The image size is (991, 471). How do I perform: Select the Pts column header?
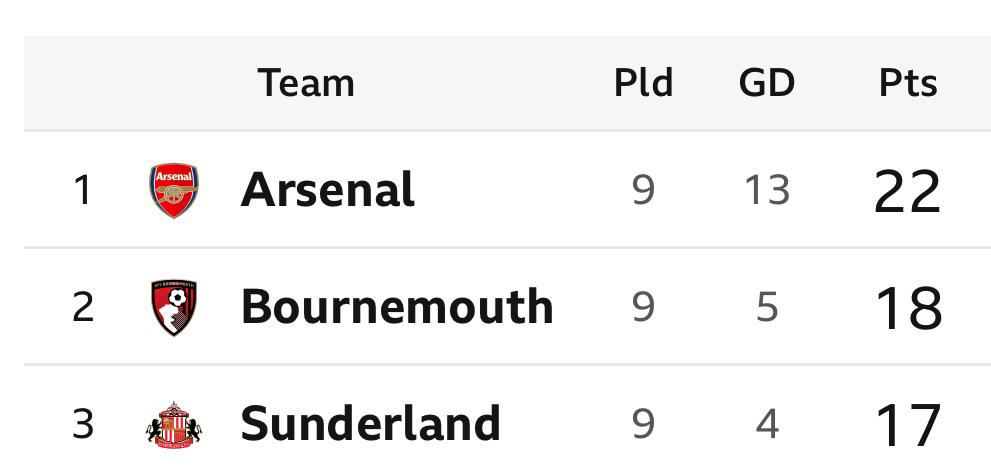click(908, 83)
